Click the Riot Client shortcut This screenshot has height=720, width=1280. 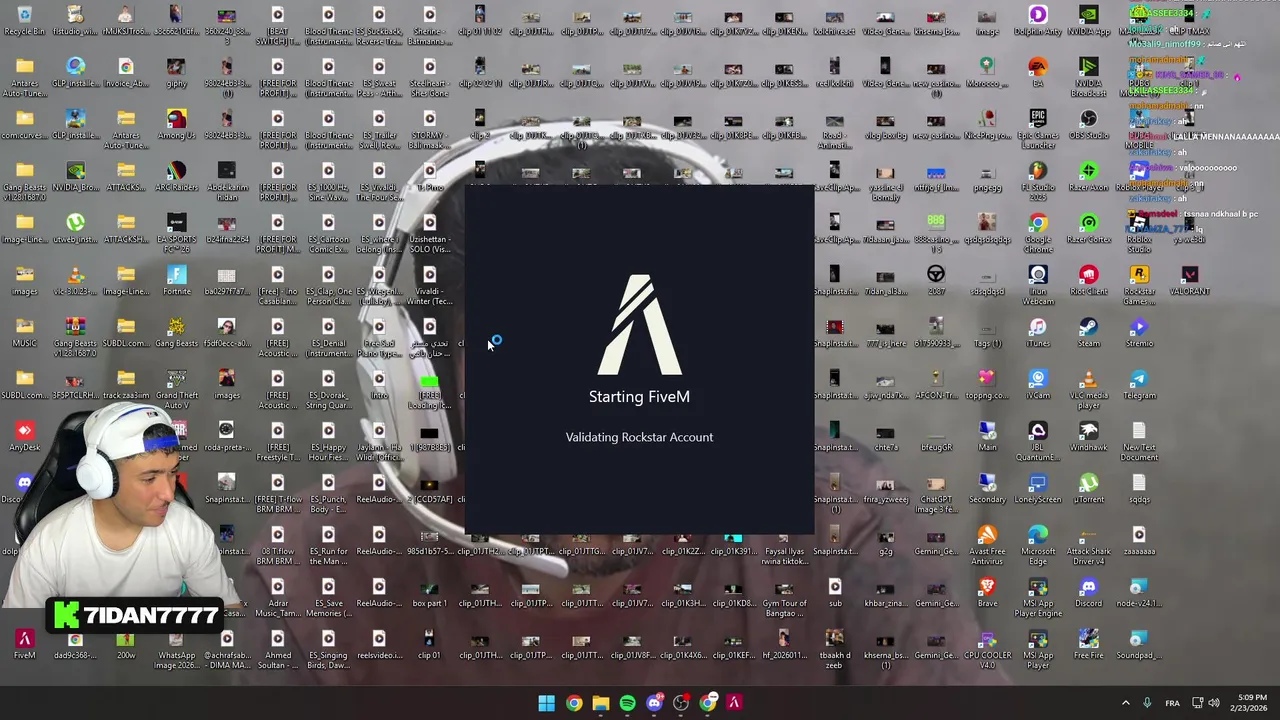[1088, 280]
